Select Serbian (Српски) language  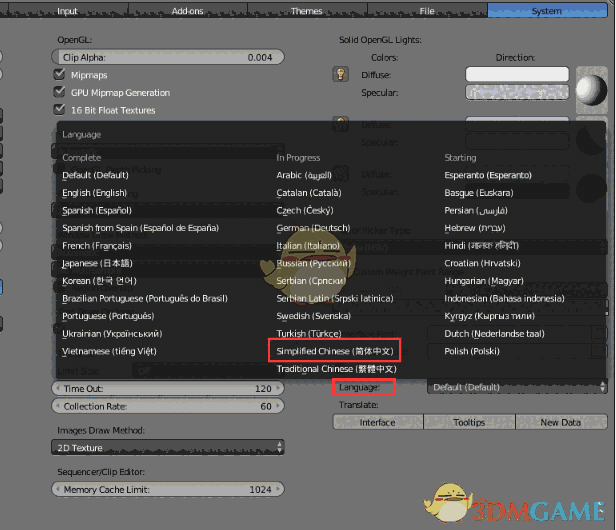pos(311,281)
